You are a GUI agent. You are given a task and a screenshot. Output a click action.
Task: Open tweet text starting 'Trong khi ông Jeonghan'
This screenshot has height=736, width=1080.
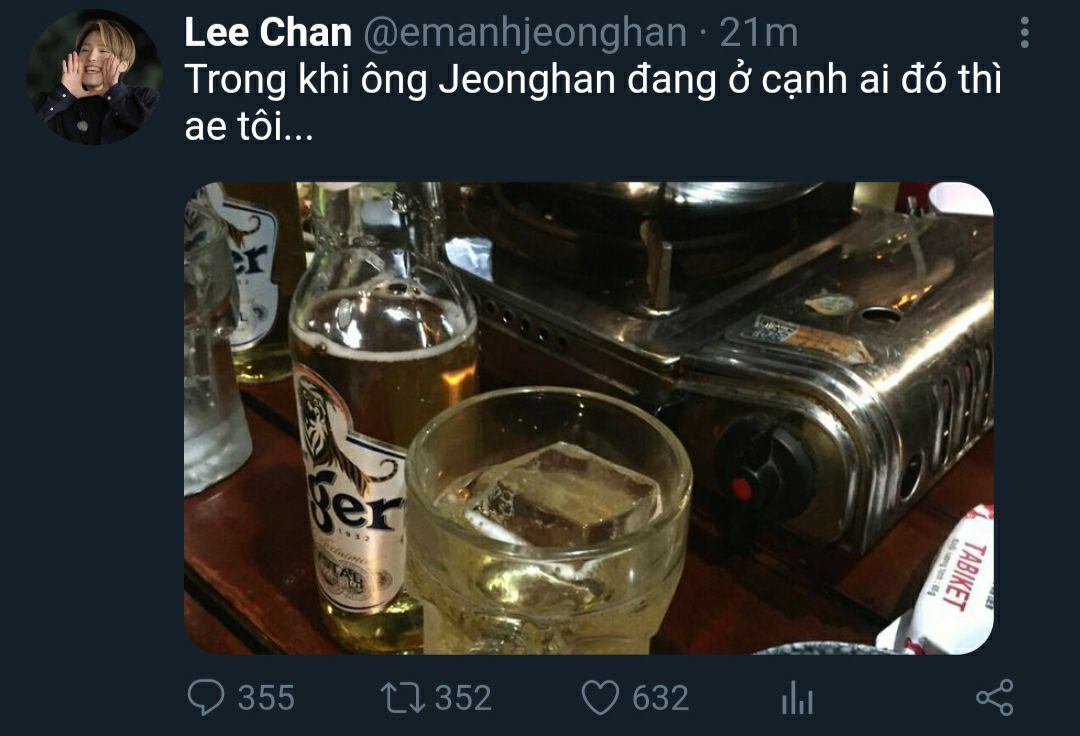(x=592, y=80)
